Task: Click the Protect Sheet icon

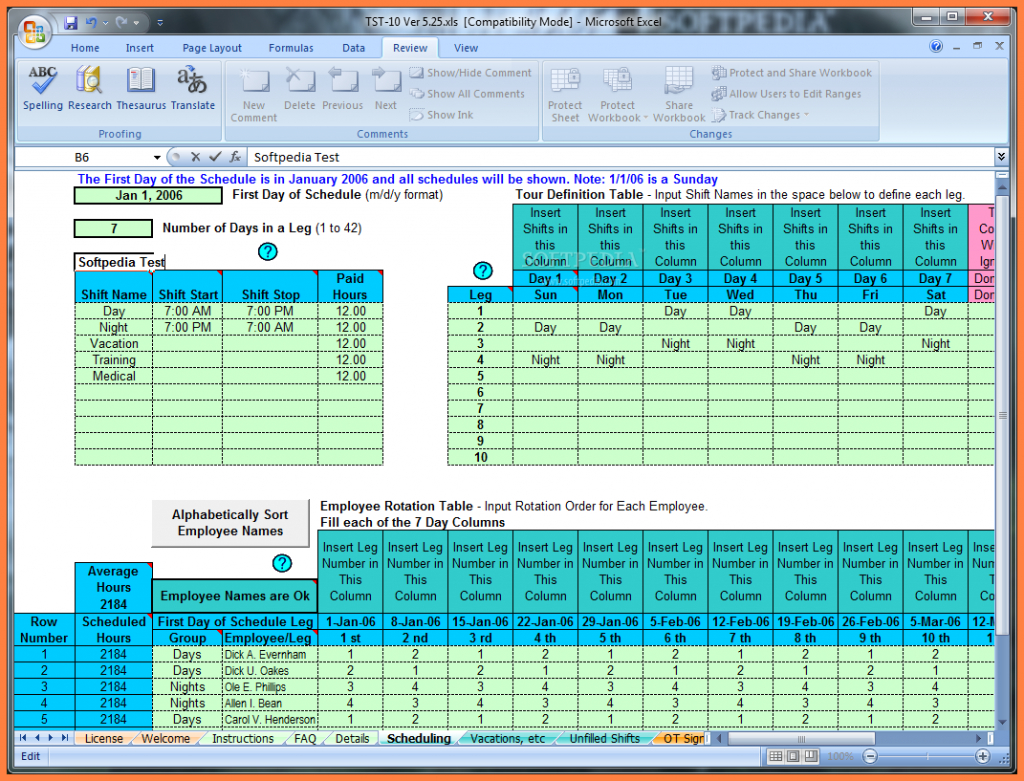Action: [x=565, y=95]
